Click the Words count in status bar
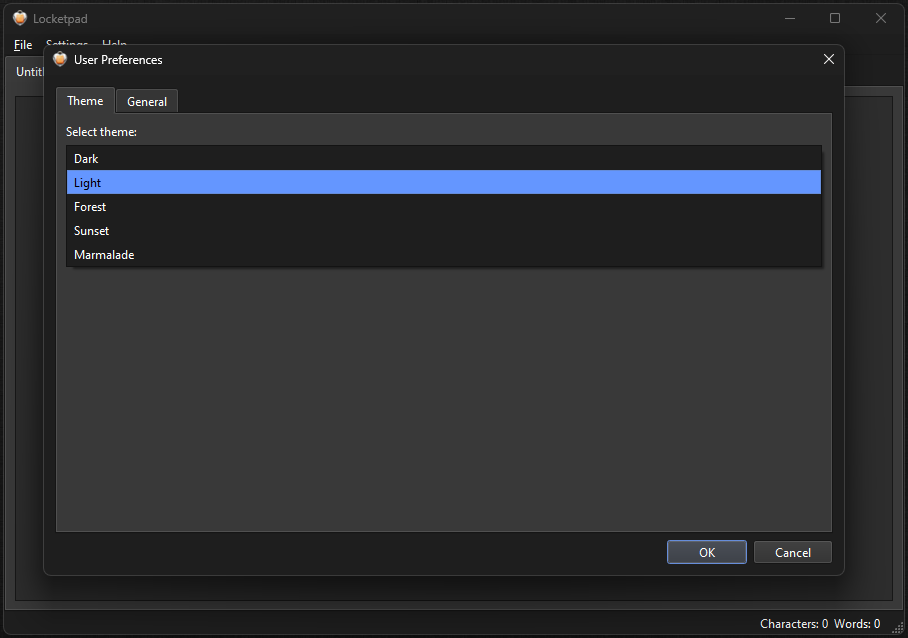Image resolution: width=908 pixels, height=638 pixels. [857, 623]
